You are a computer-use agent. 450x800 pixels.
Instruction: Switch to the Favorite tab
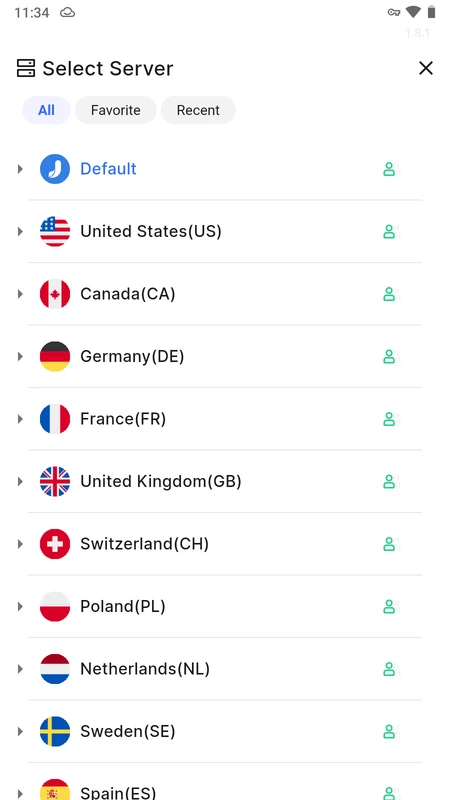(115, 110)
